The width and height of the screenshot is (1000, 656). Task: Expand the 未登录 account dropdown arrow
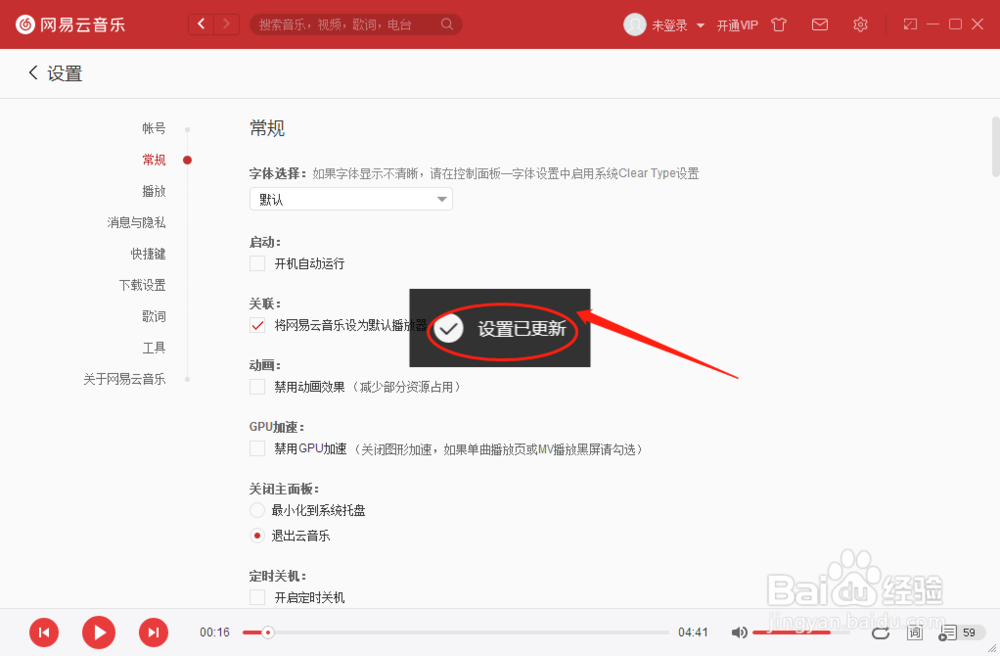[700, 26]
